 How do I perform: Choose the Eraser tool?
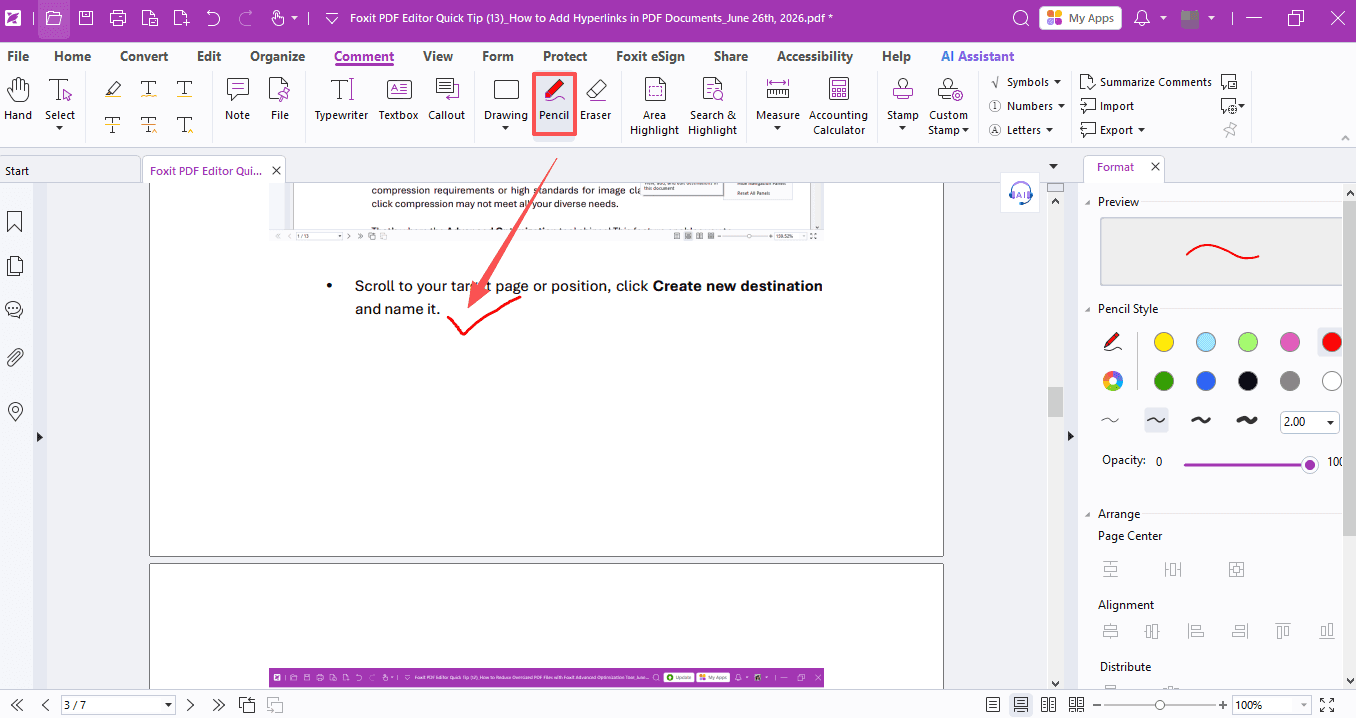[x=595, y=100]
